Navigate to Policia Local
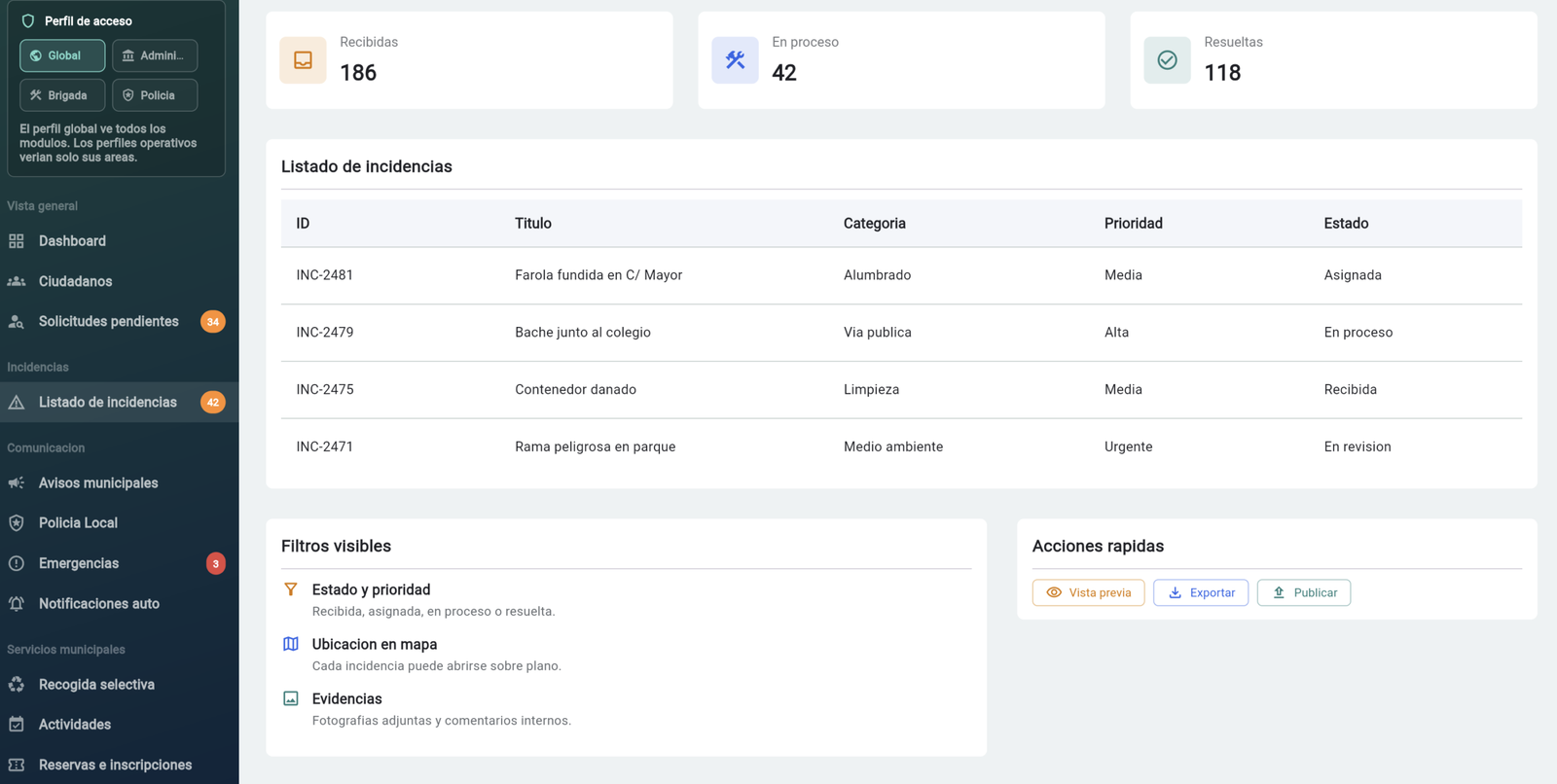Image resolution: width=1557 pixels, height=784 pixels. click(x=119, y=523)
